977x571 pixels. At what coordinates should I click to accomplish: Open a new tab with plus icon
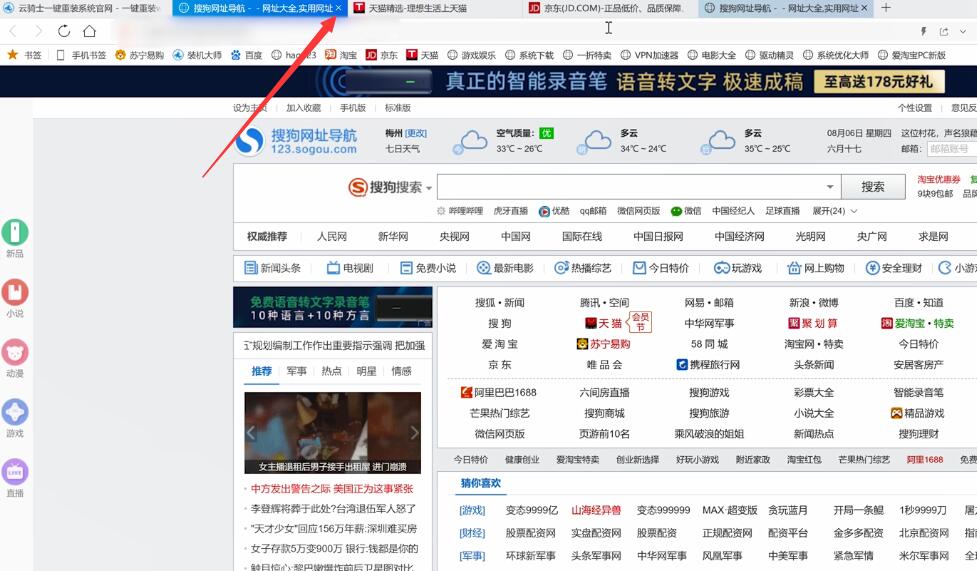click(x=886, y=8)
